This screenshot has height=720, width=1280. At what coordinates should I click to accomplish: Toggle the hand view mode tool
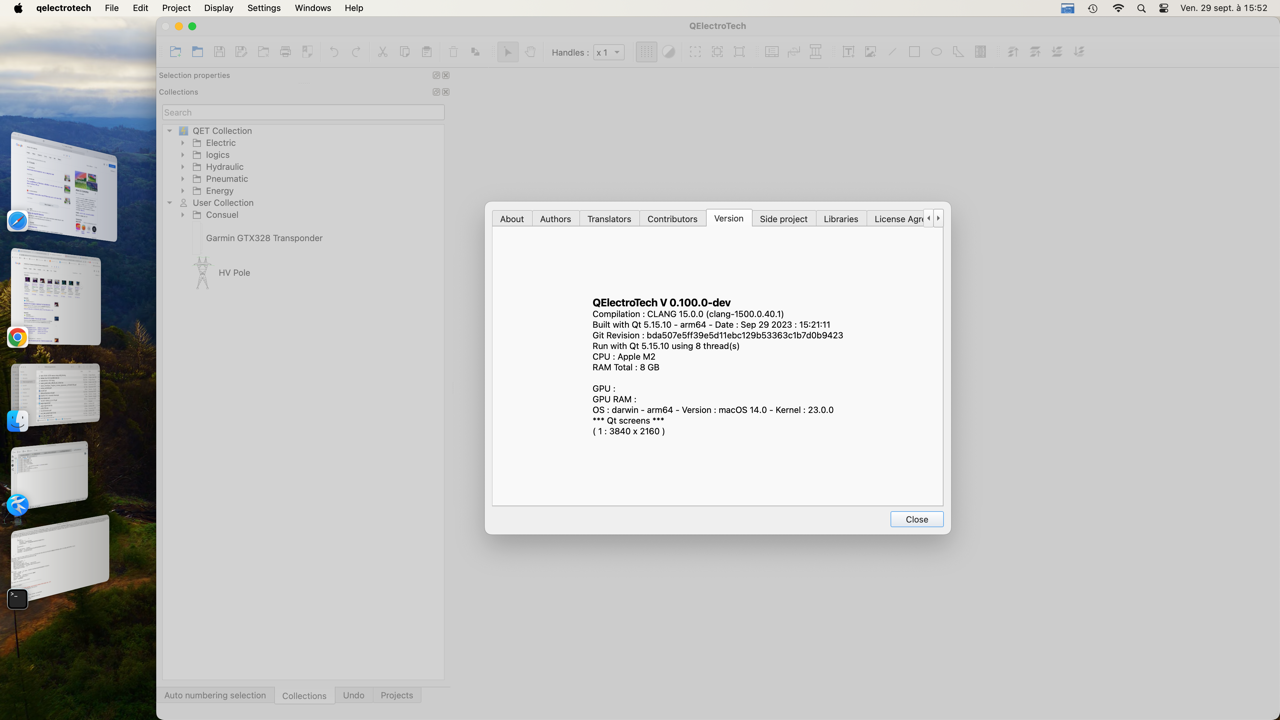point(529,52)
